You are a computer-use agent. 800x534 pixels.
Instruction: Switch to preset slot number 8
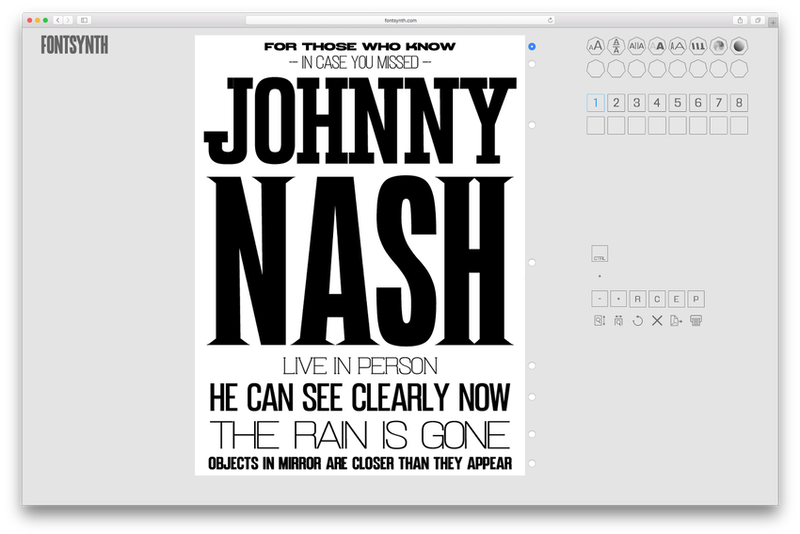pos(739,103)
